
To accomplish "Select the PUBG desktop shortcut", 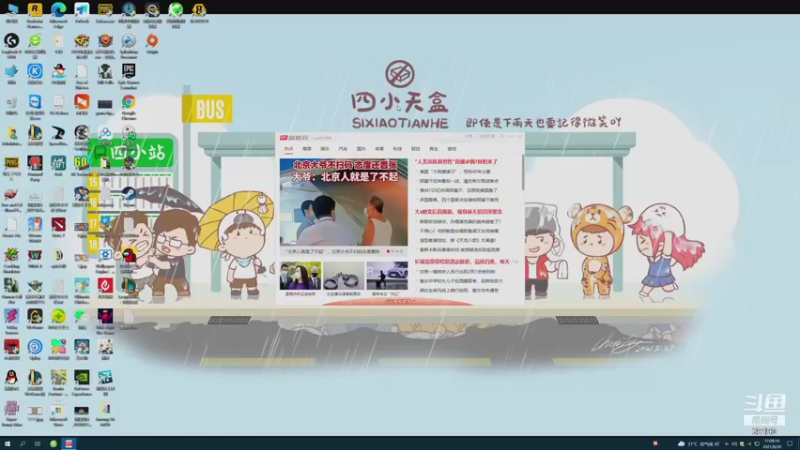I will (11, 164).
